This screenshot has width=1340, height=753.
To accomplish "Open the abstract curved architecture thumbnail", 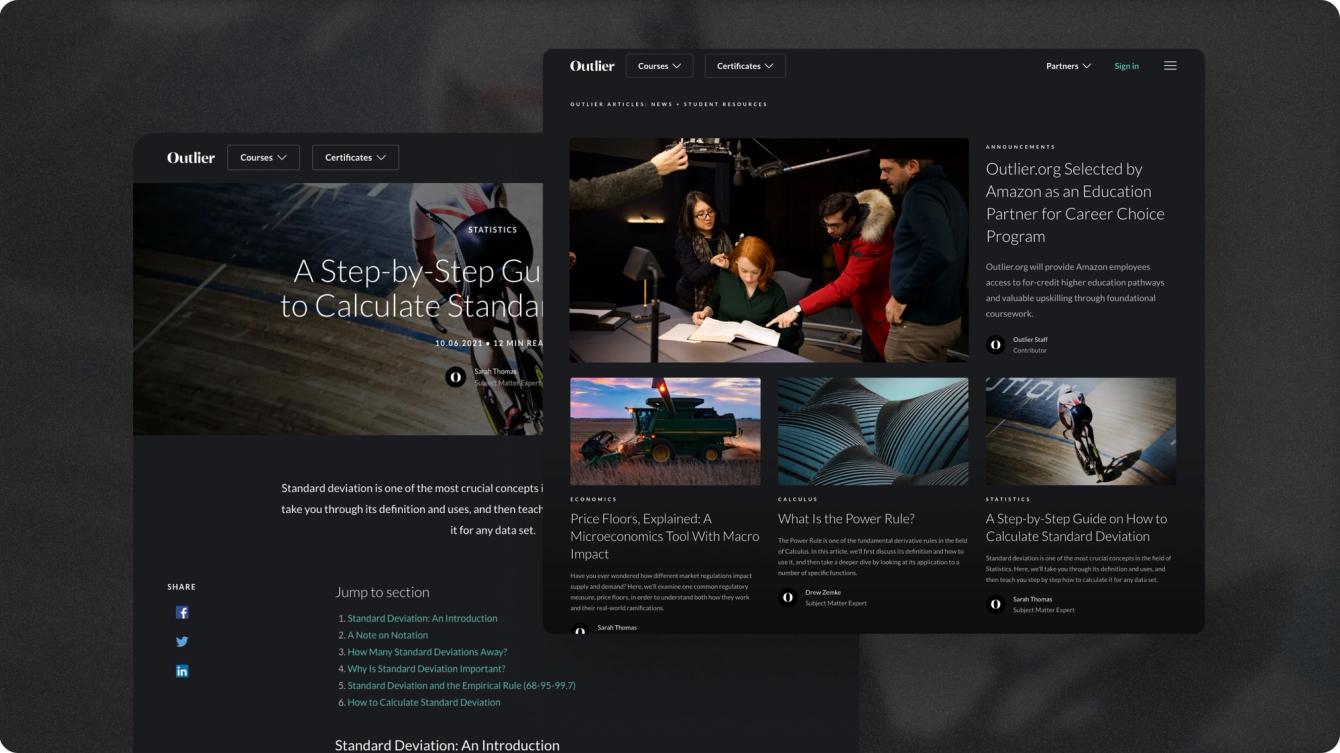I will (x=873, y=431).
